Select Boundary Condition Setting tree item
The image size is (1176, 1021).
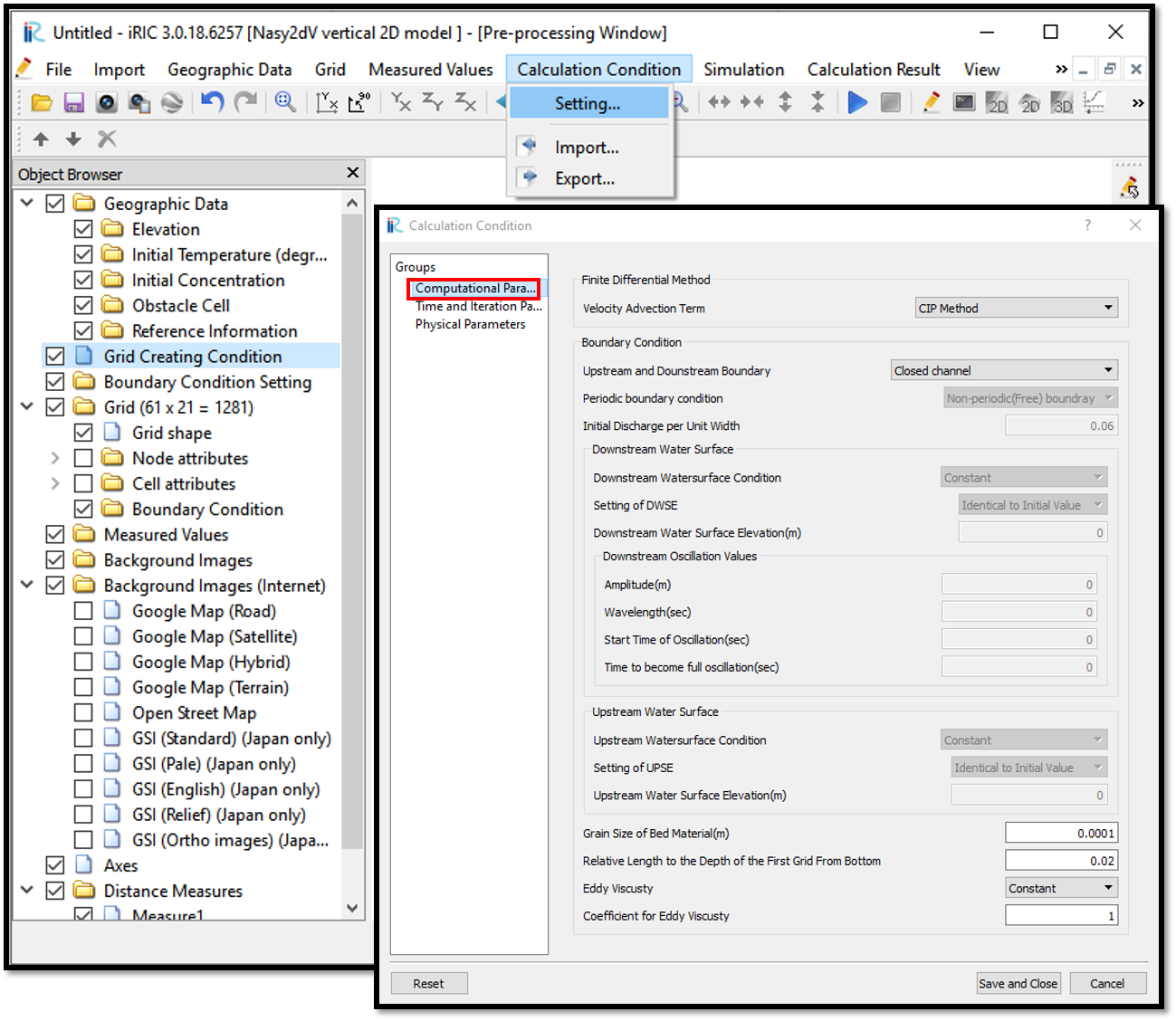coord(207,382)
